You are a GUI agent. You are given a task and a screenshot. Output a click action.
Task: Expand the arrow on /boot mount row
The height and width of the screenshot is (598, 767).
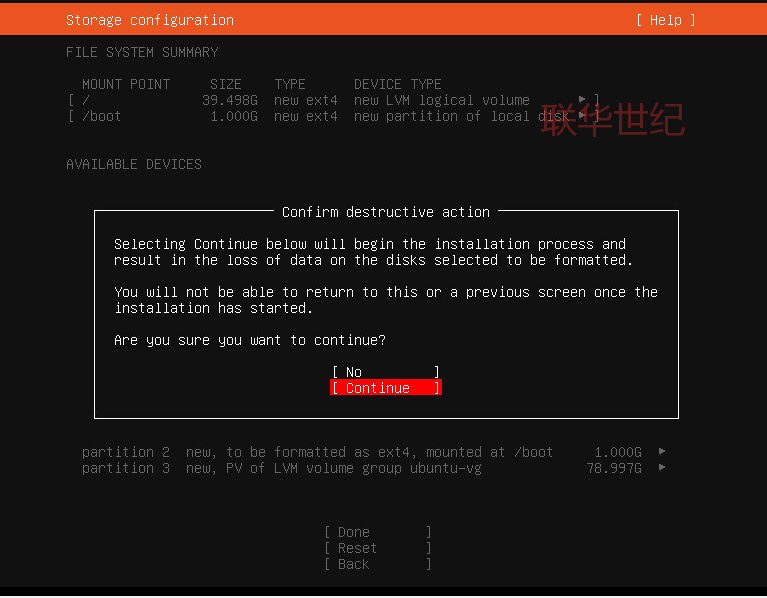[x=582, y=115]
